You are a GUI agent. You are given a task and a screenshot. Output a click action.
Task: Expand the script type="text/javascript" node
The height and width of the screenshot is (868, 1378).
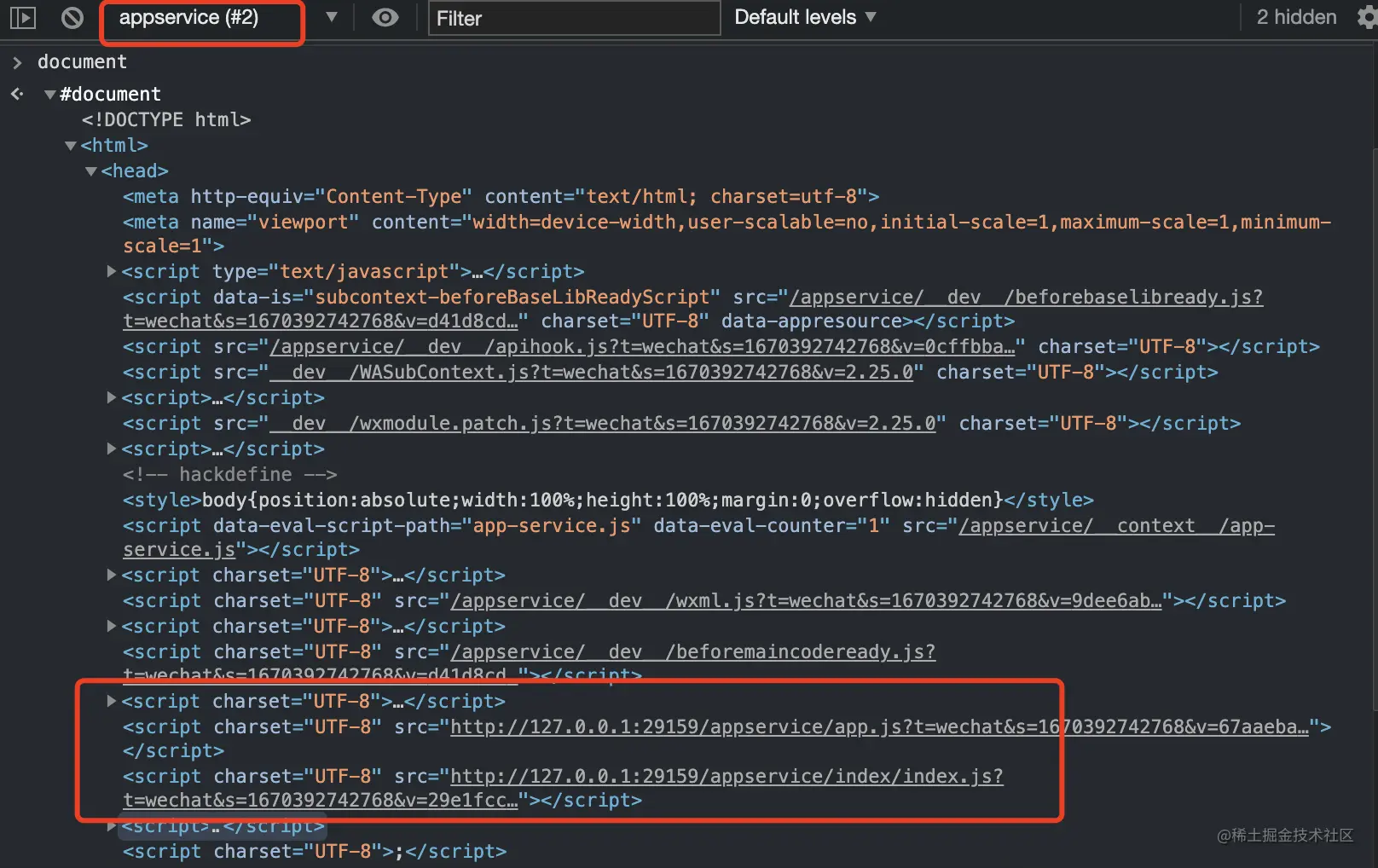click(x=111, y=271)
